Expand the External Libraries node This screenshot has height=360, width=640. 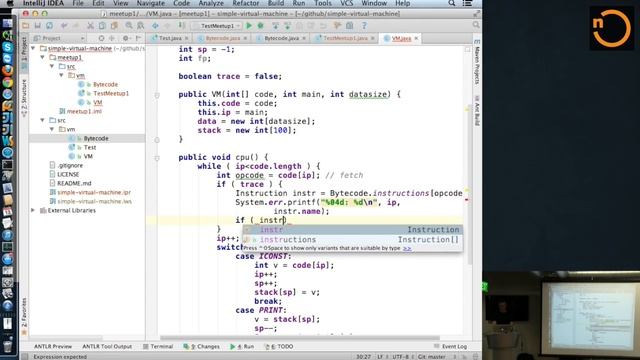(x=33, y=210)
